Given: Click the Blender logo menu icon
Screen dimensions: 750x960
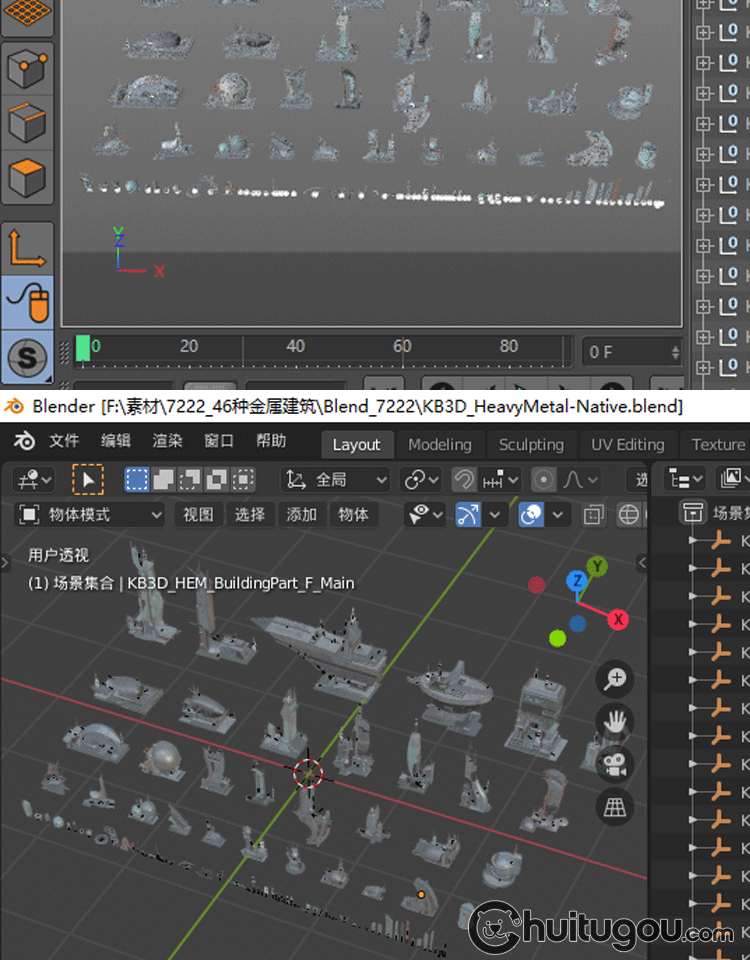Looking at the screenshot, I should tap(24, 441).
